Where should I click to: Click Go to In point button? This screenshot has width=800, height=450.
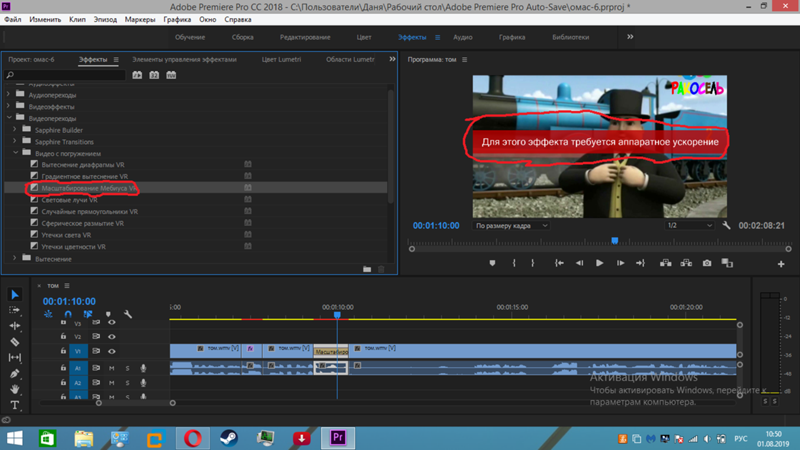(x=559, y=263)
